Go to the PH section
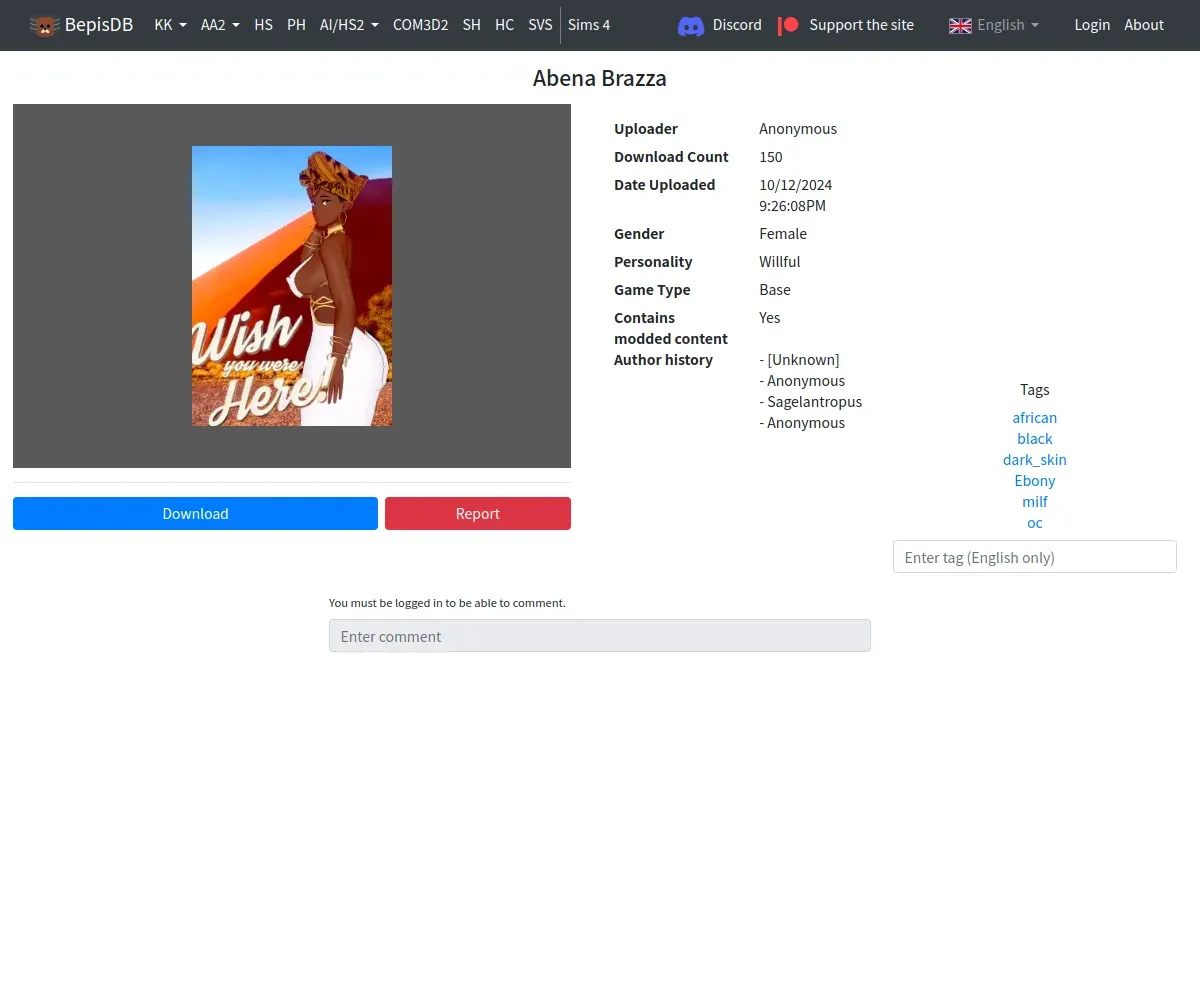Viewport: 1200px width, 1000px height. pyautogui.click(x=296, y=25)
